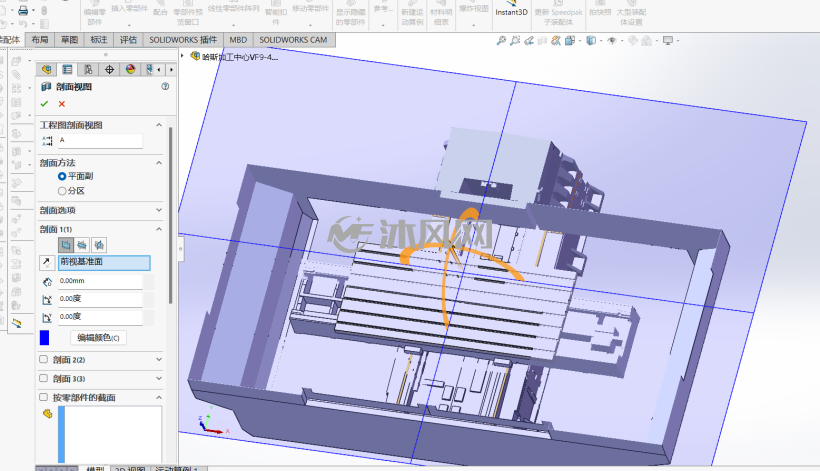The image size is (820, 471).
Task: Open Display Style cube icon
Action: click(x=591, y=40)
